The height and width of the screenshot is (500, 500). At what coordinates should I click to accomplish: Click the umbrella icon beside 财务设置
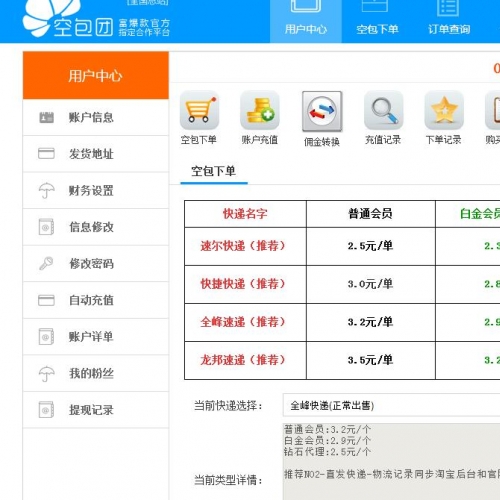tap(46, 190)
